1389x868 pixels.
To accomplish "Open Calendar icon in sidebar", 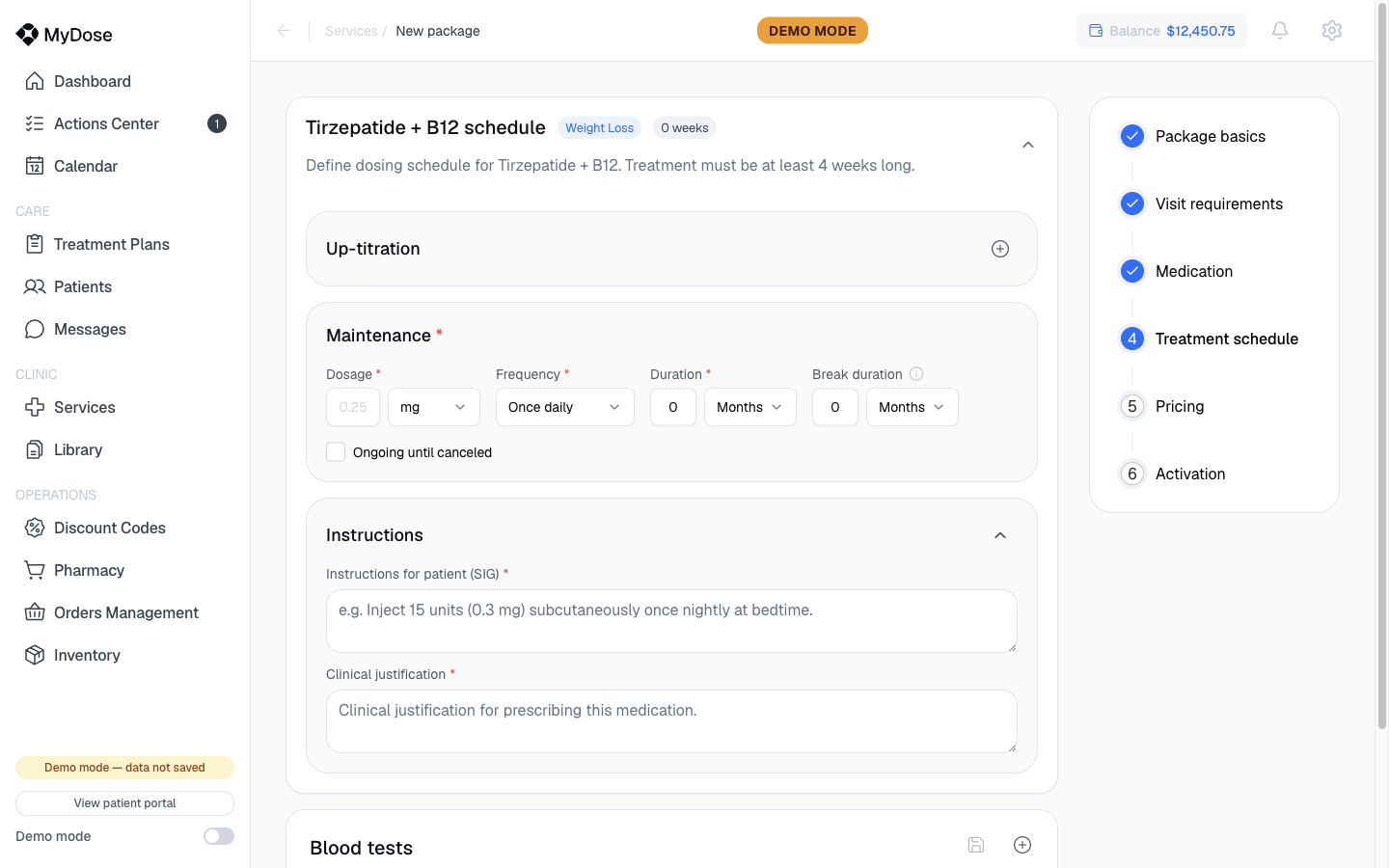I will point(35,166).
